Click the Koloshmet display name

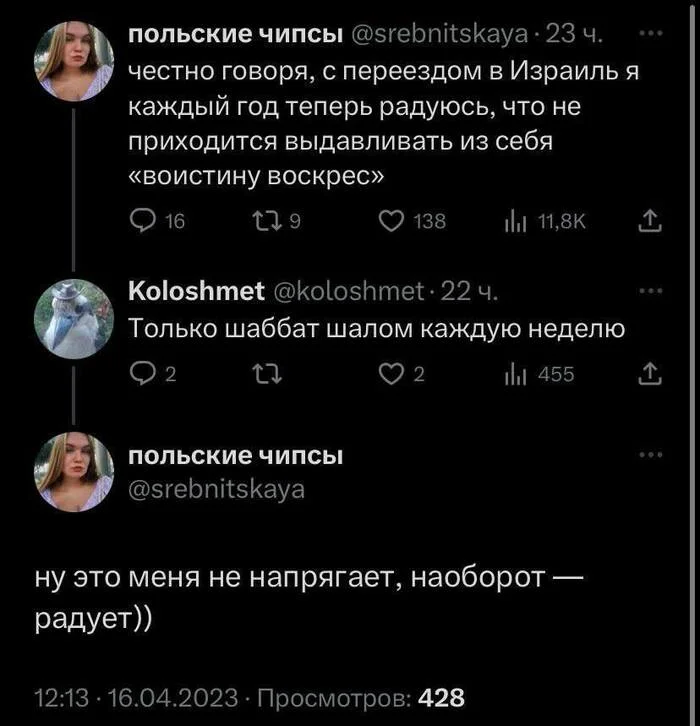click(x=197, y=293)
